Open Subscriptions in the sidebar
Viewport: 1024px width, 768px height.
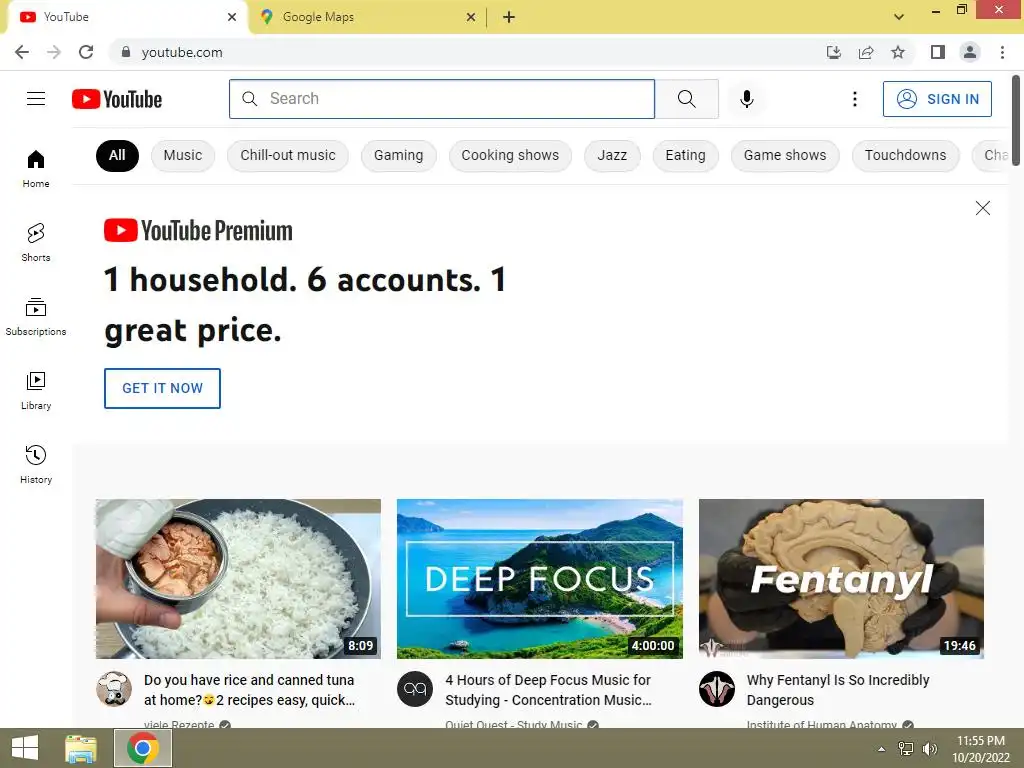point(36,317)
